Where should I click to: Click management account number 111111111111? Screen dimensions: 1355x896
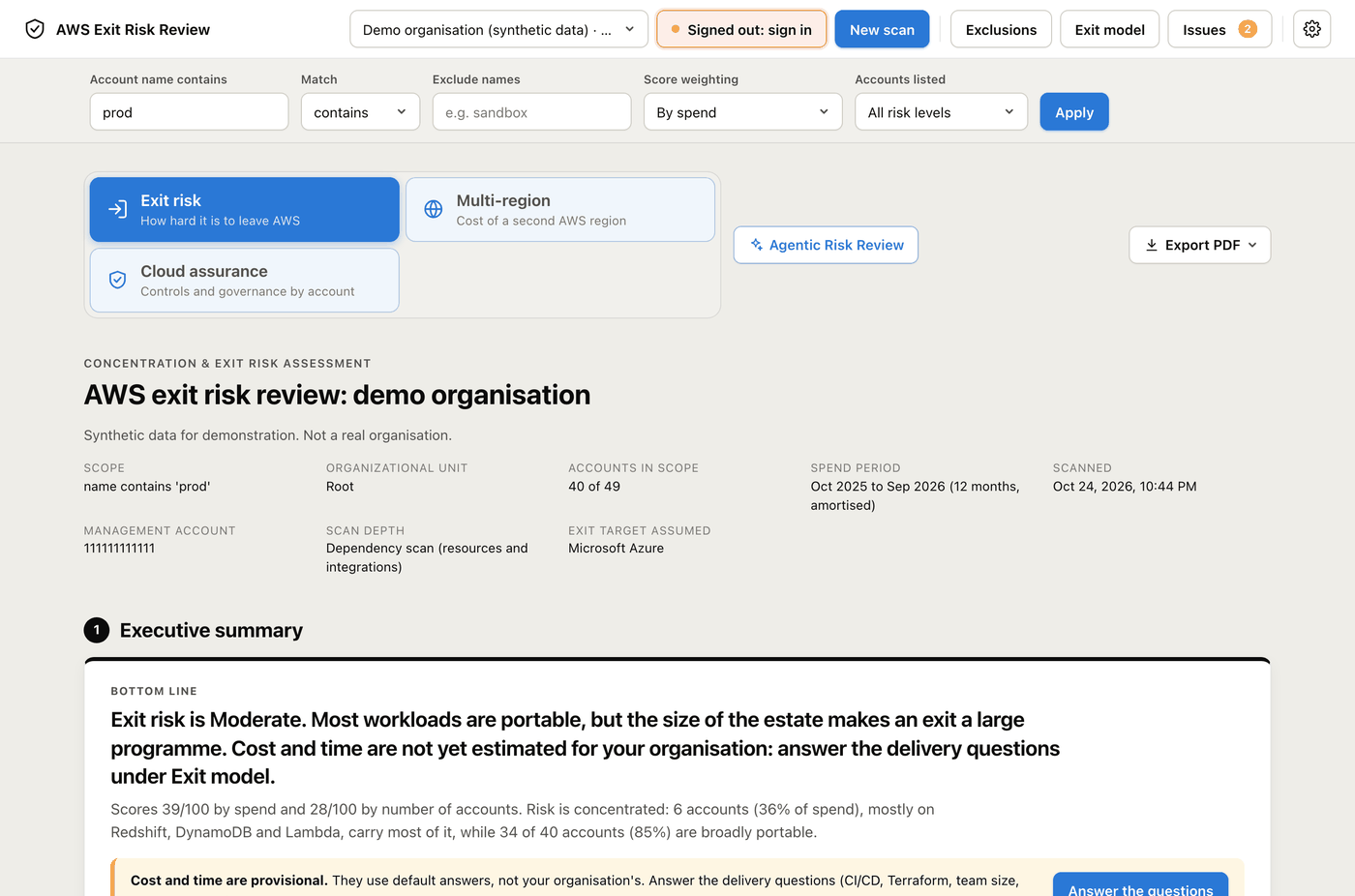coord(119,548)
